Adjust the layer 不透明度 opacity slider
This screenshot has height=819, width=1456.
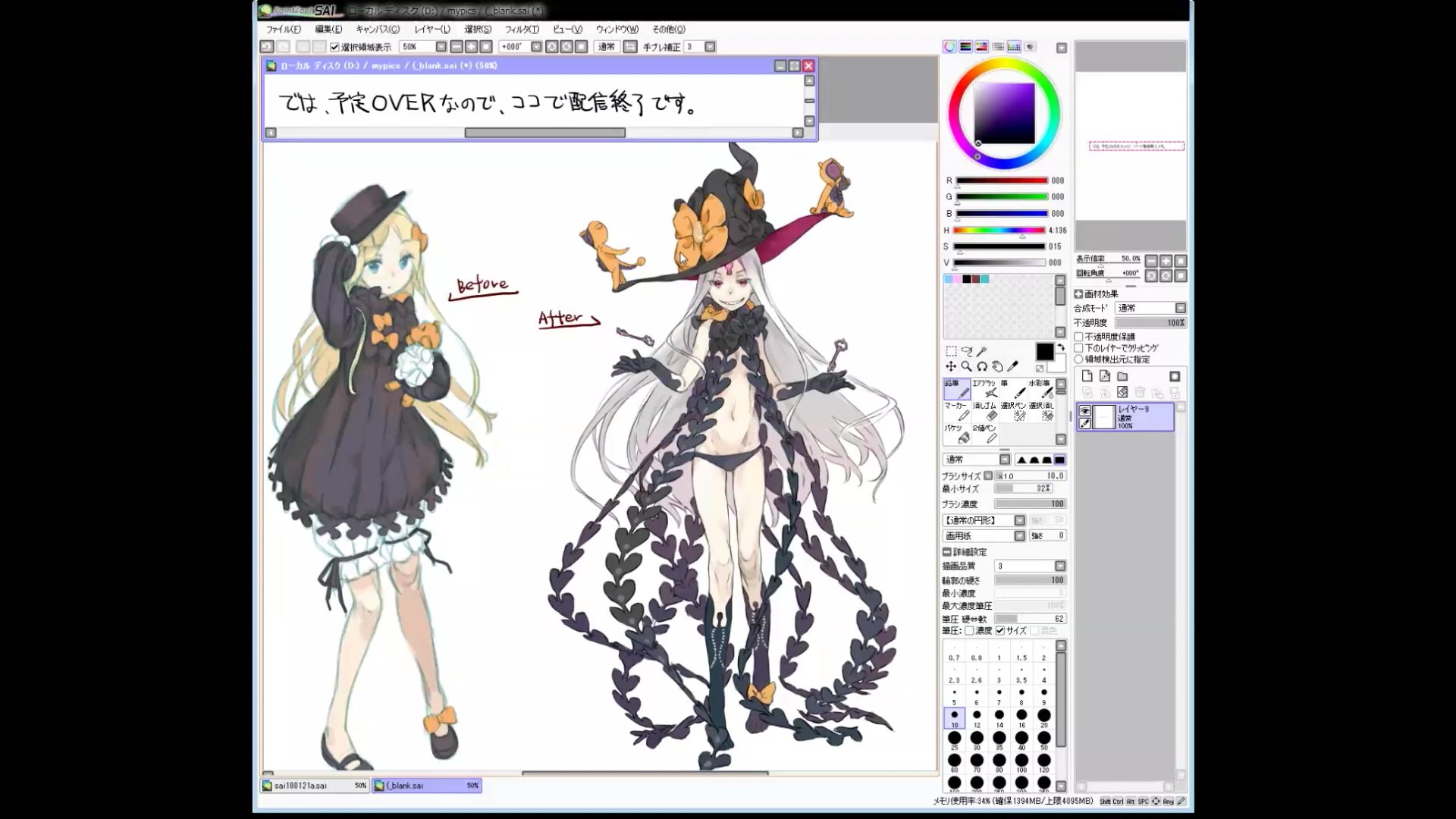(1150, 323)
